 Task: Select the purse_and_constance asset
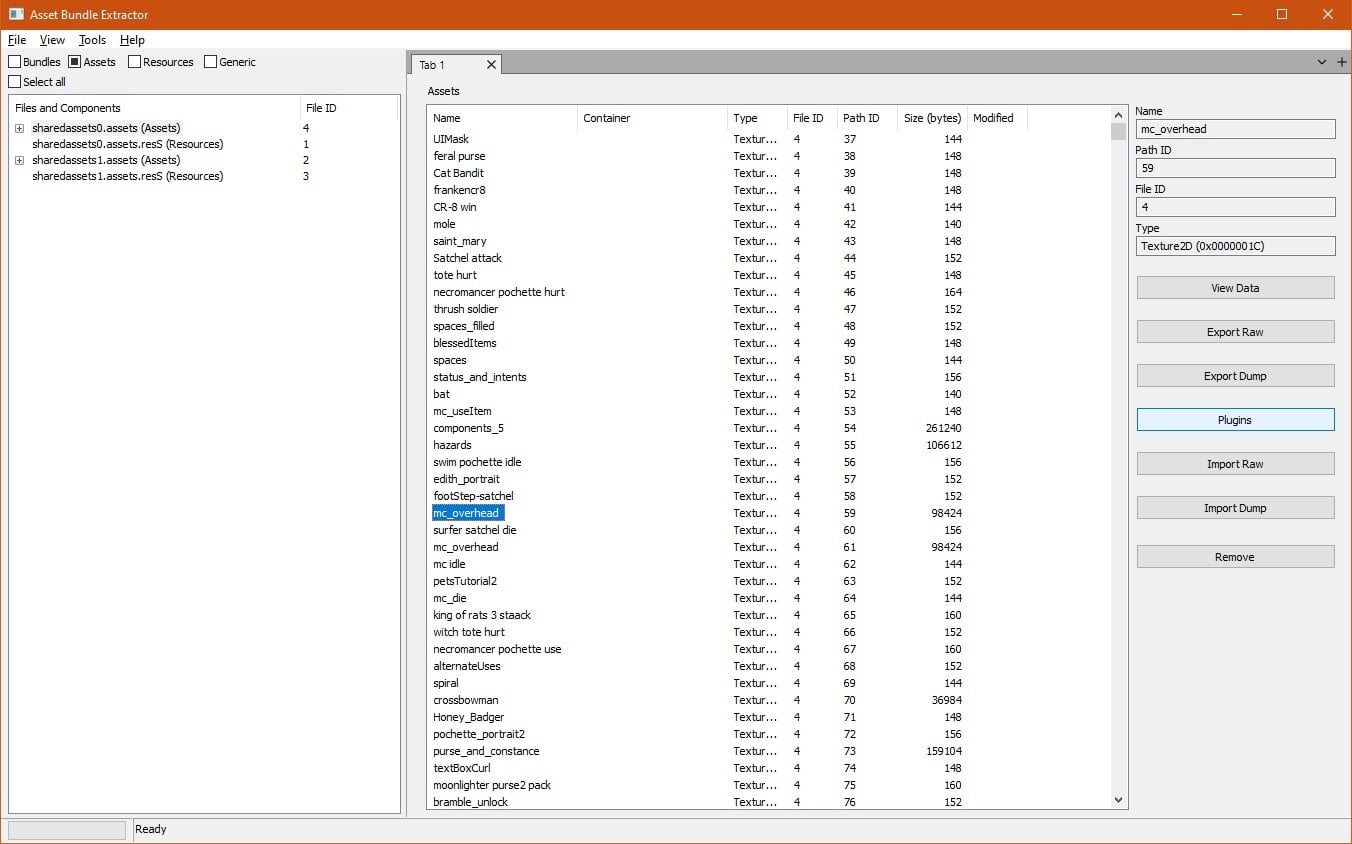pyautogui.click(x=486, y=751)
